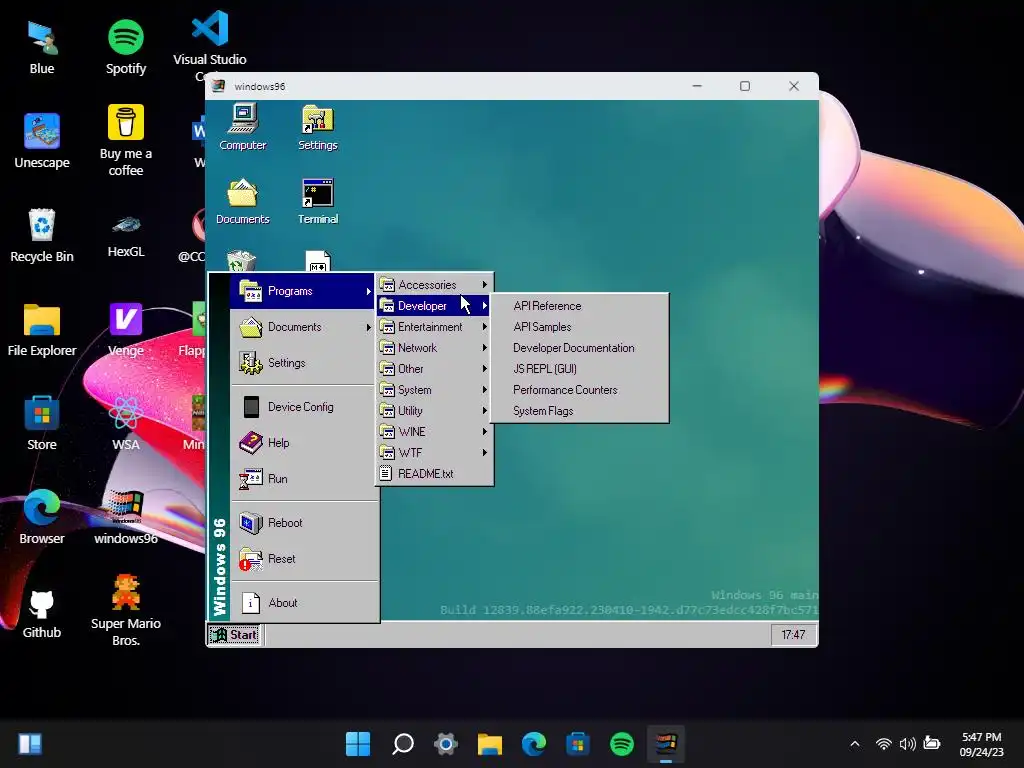Launch Terminal on windows96 desktop
This screenshot has height=768, width=1024.
coord(317,201)
